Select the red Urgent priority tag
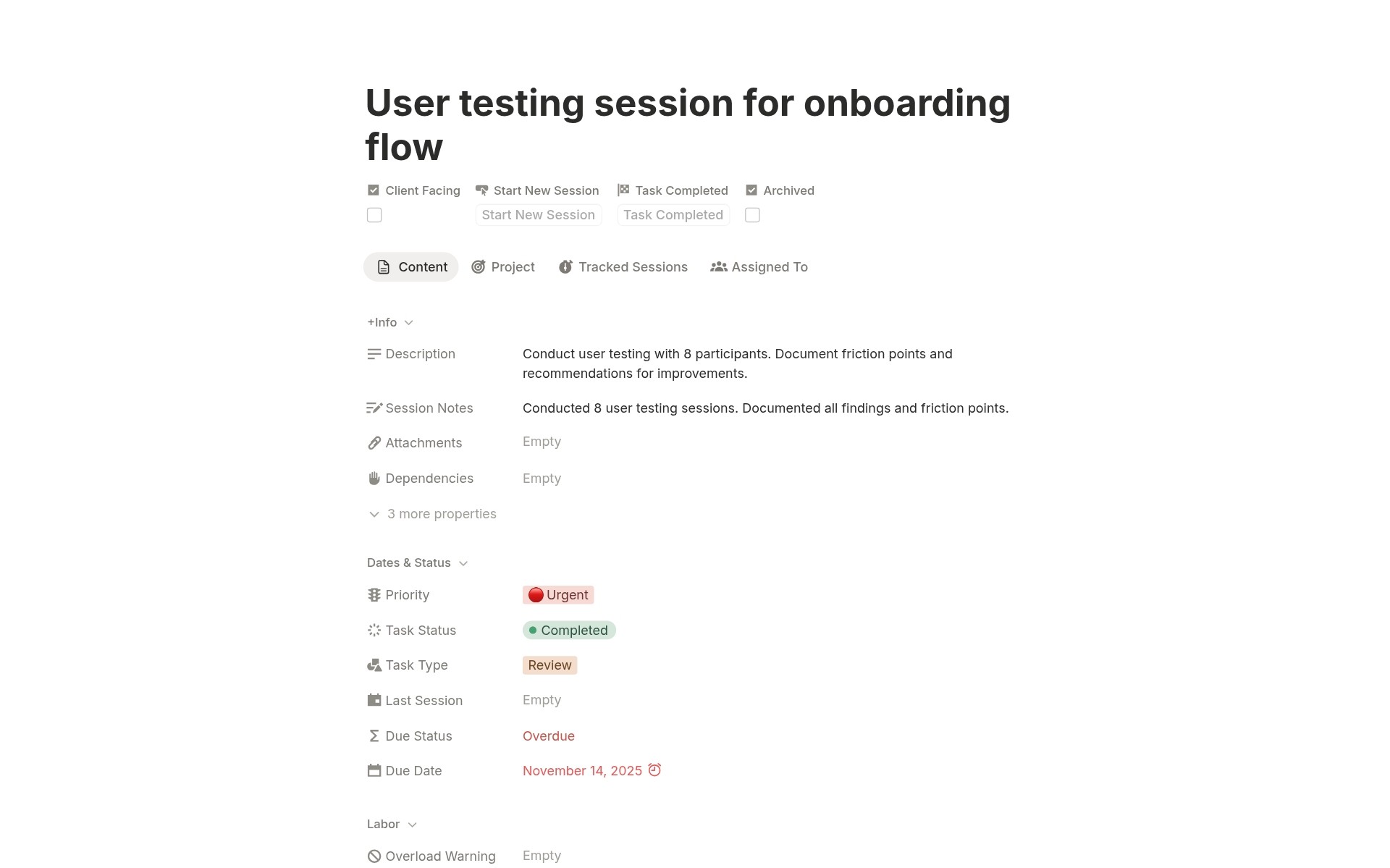 [558, 594]
